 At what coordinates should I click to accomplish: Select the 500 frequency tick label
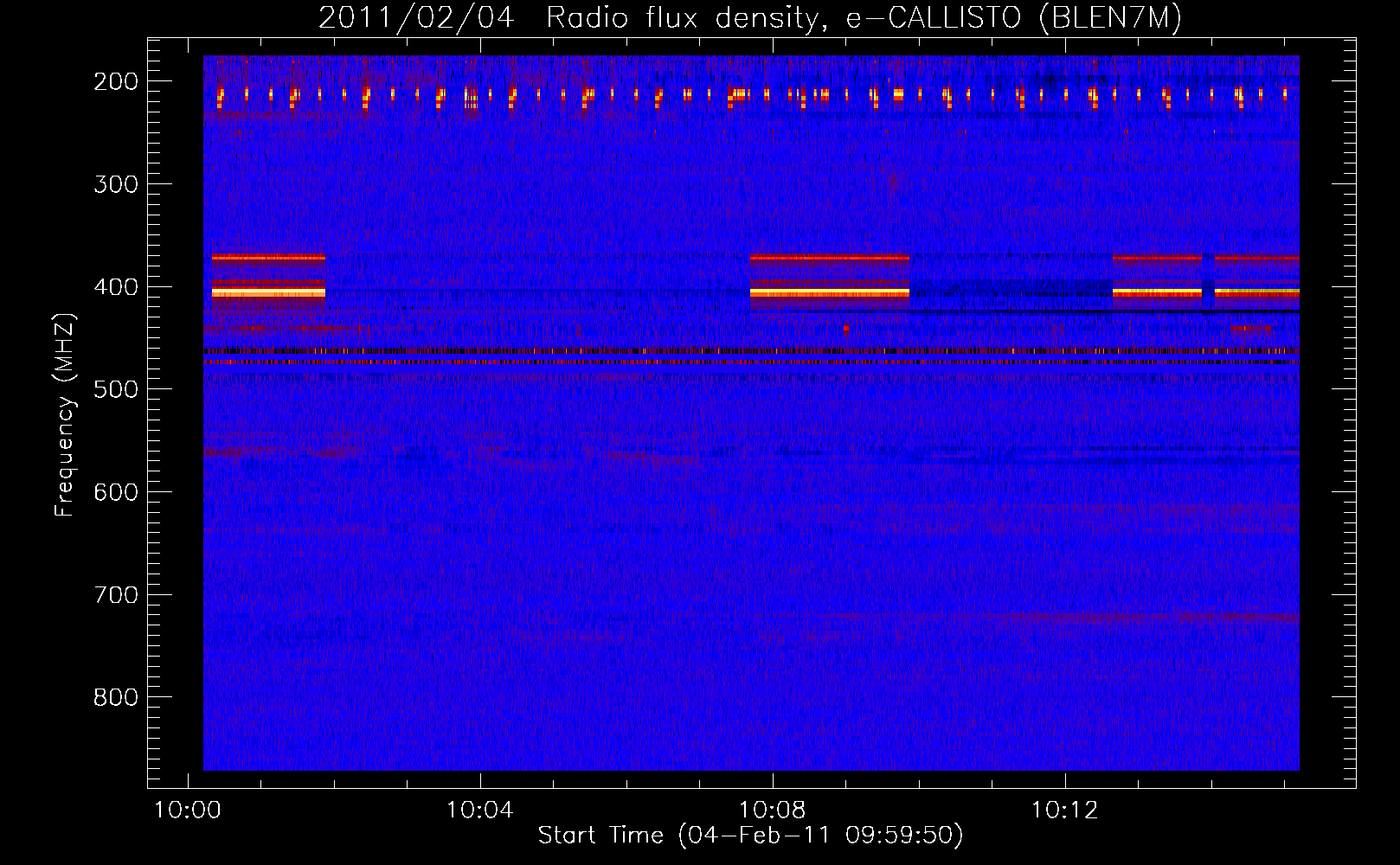tap(116, 389)
